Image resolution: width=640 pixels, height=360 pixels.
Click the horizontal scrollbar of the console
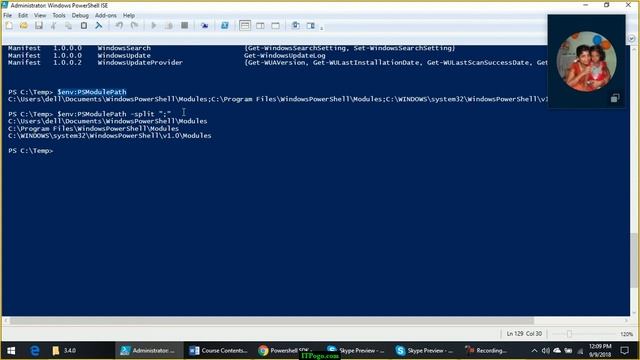pos(272,321)
